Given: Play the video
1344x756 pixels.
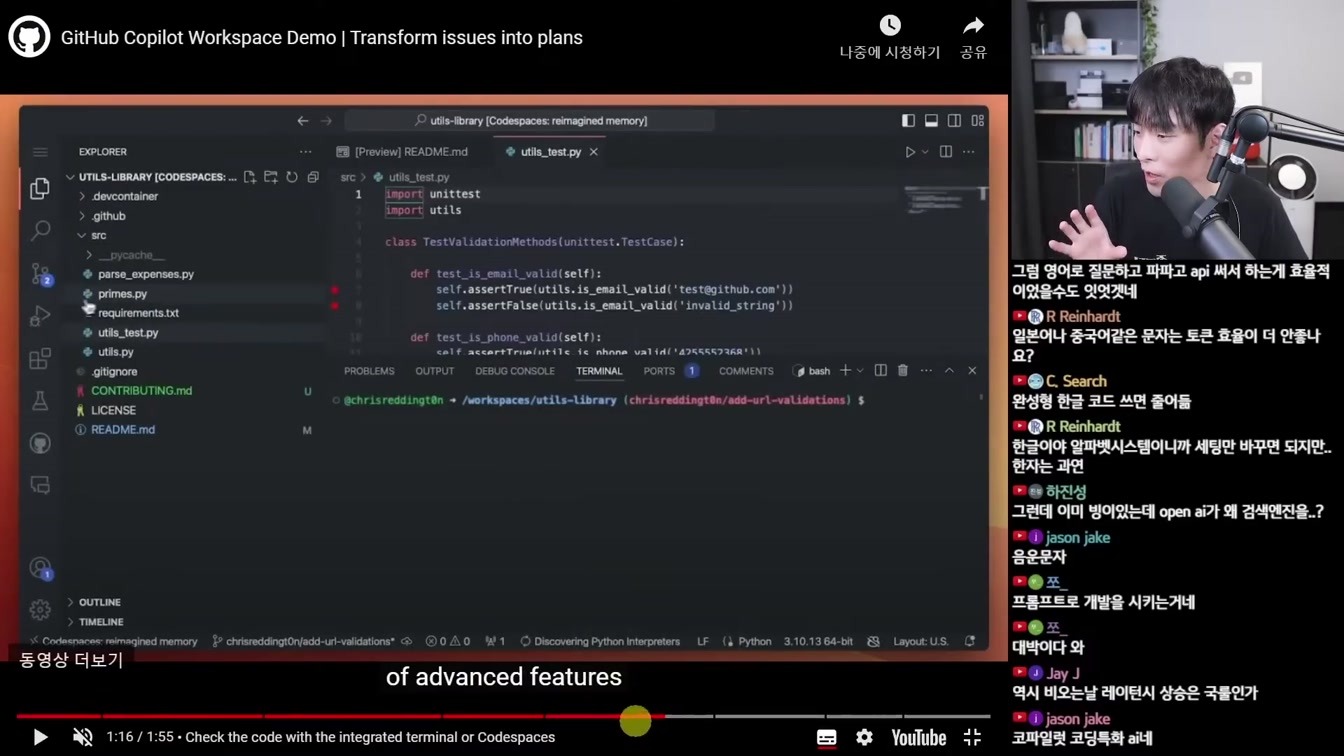Looking at the screenshot, I should tap(40, 737).
